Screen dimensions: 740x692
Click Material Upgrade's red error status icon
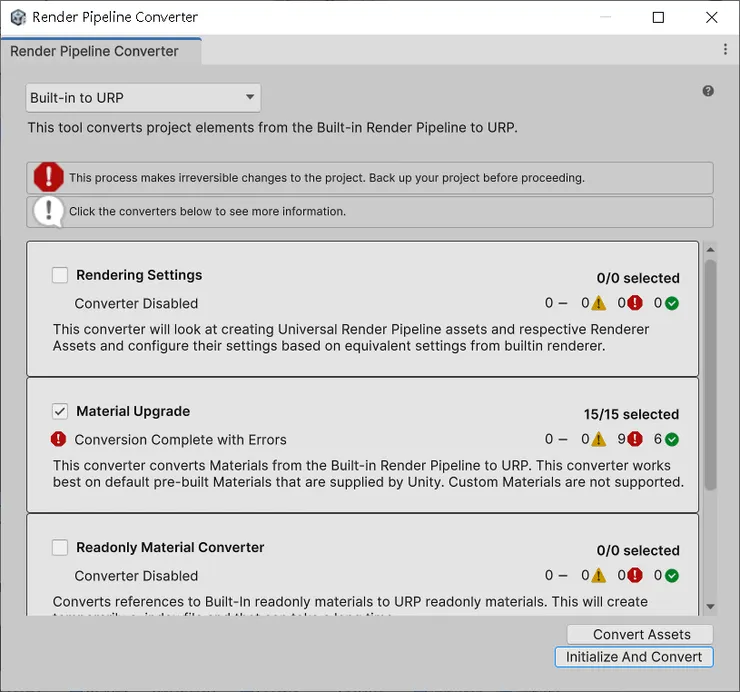(x=59, y=439)
